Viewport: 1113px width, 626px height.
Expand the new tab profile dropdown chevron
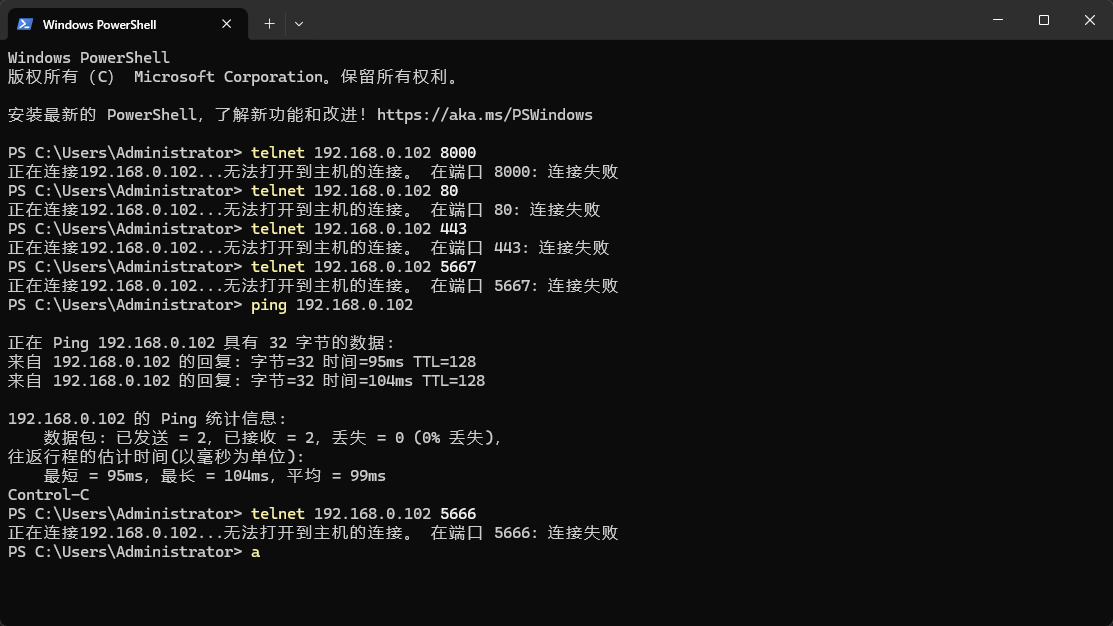coord(298,24)
